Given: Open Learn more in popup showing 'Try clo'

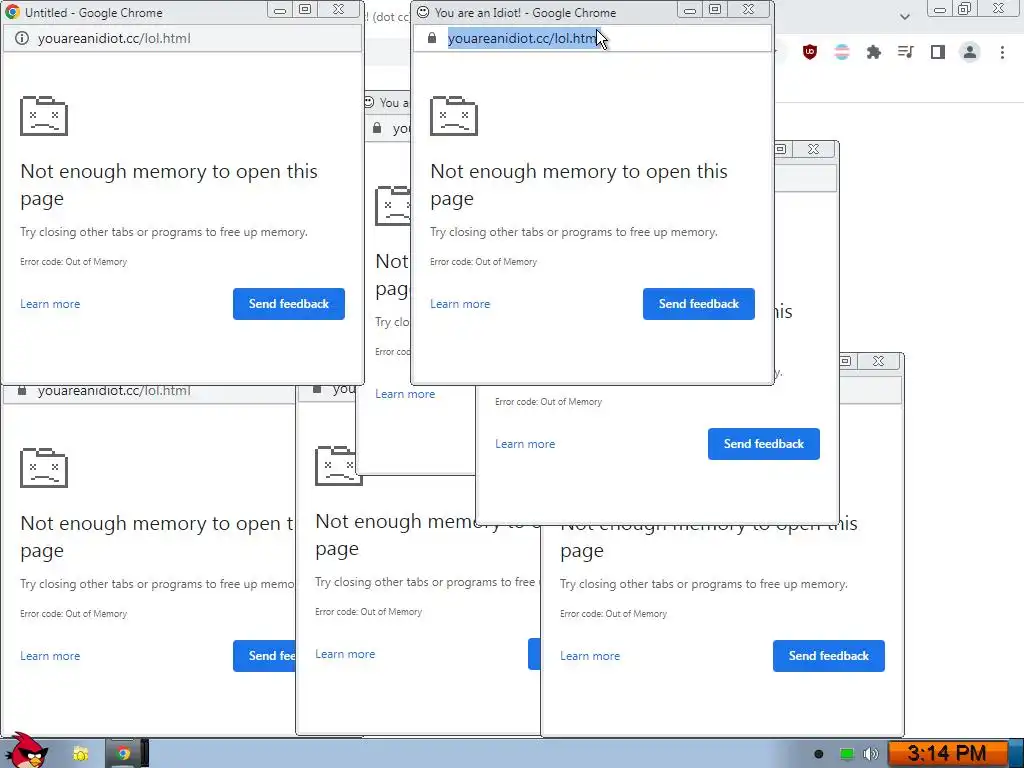Looking at the screenshot, I should [405, 394].
